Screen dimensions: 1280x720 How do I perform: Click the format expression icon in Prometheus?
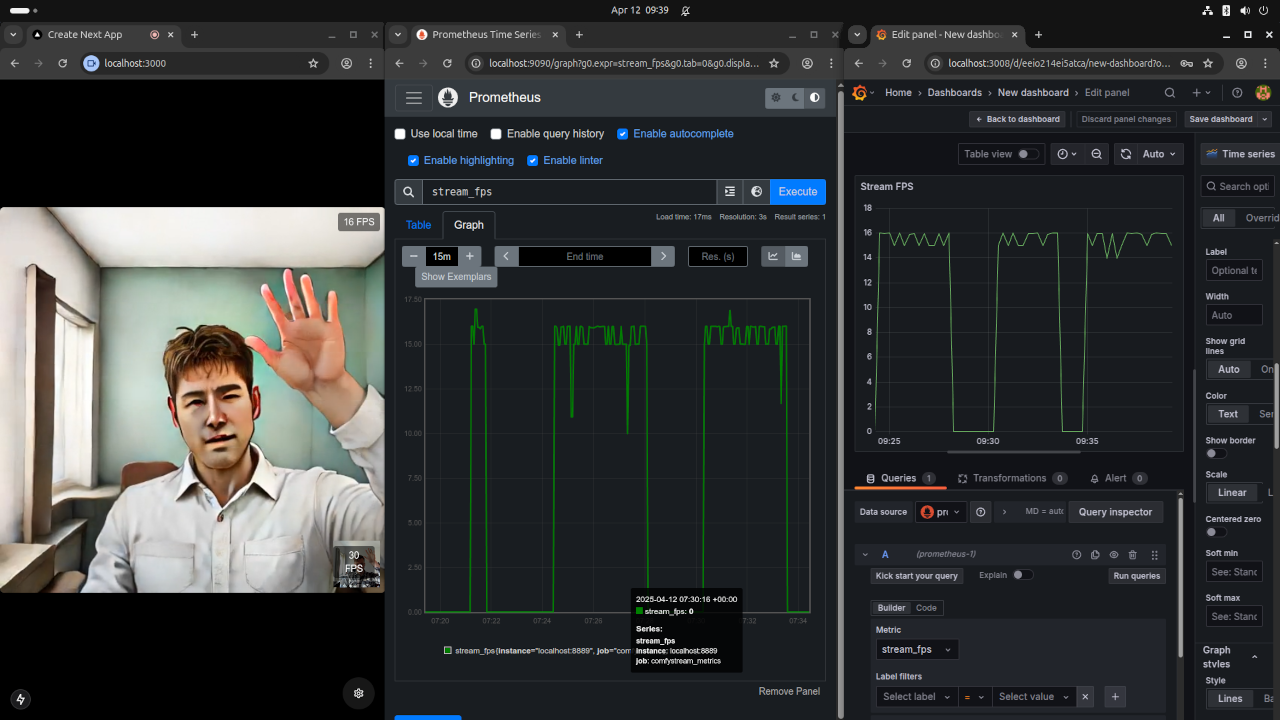click(x=730, y=192)
